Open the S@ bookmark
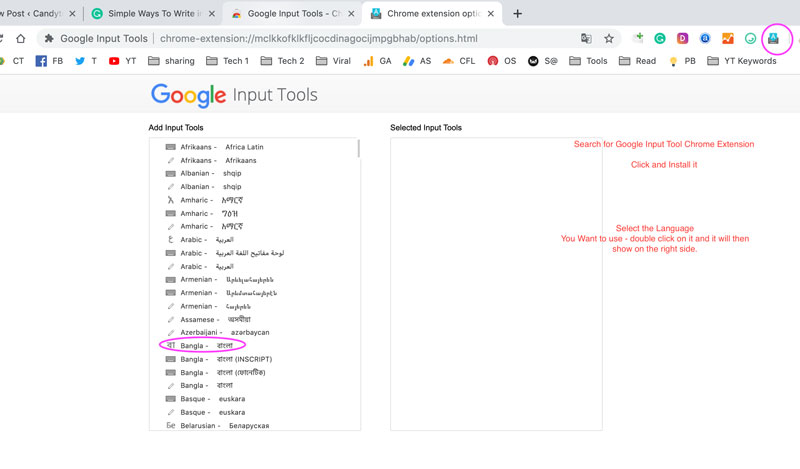 (x=542, y=61)
